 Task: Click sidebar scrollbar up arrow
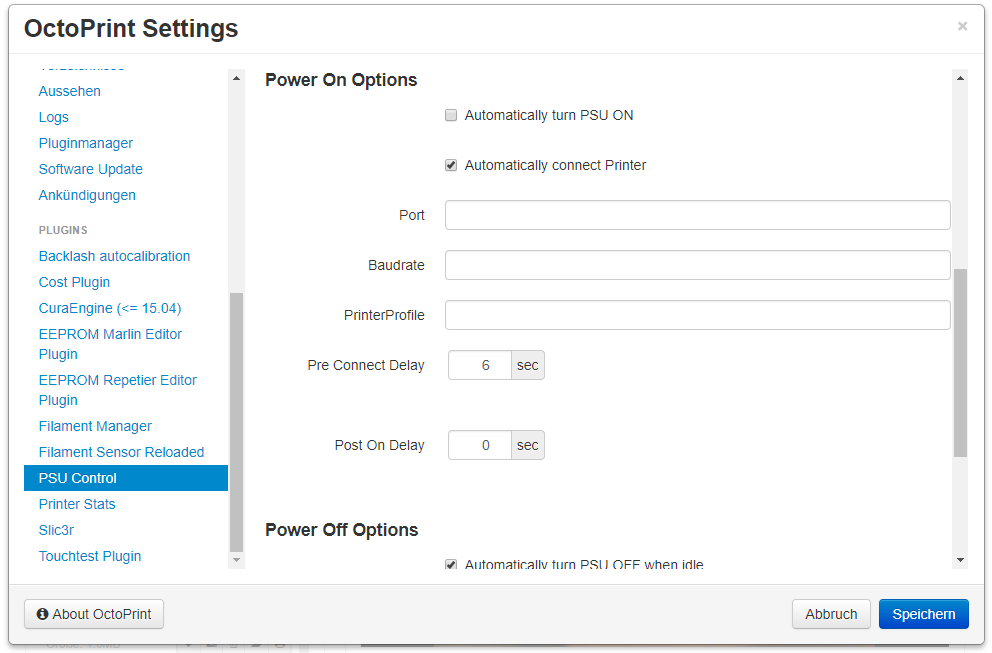coord(236,78)
